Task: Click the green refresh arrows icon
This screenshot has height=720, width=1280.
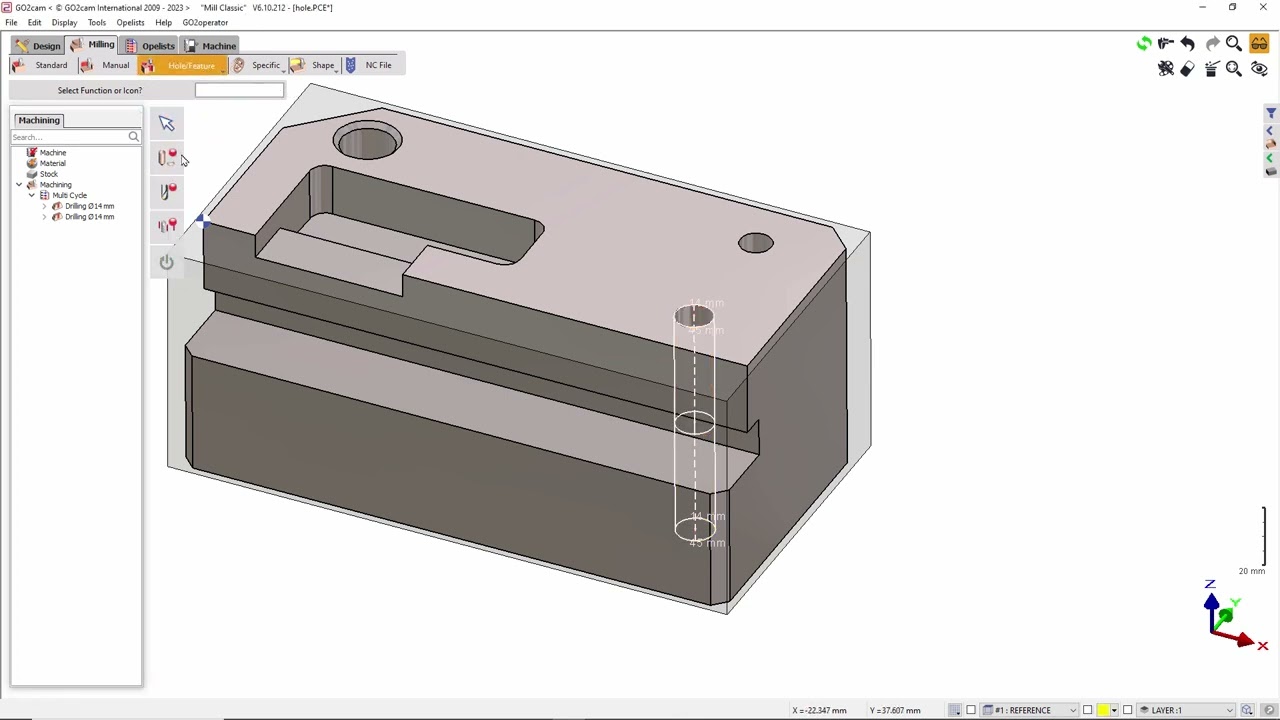Action: [1144, 44]
